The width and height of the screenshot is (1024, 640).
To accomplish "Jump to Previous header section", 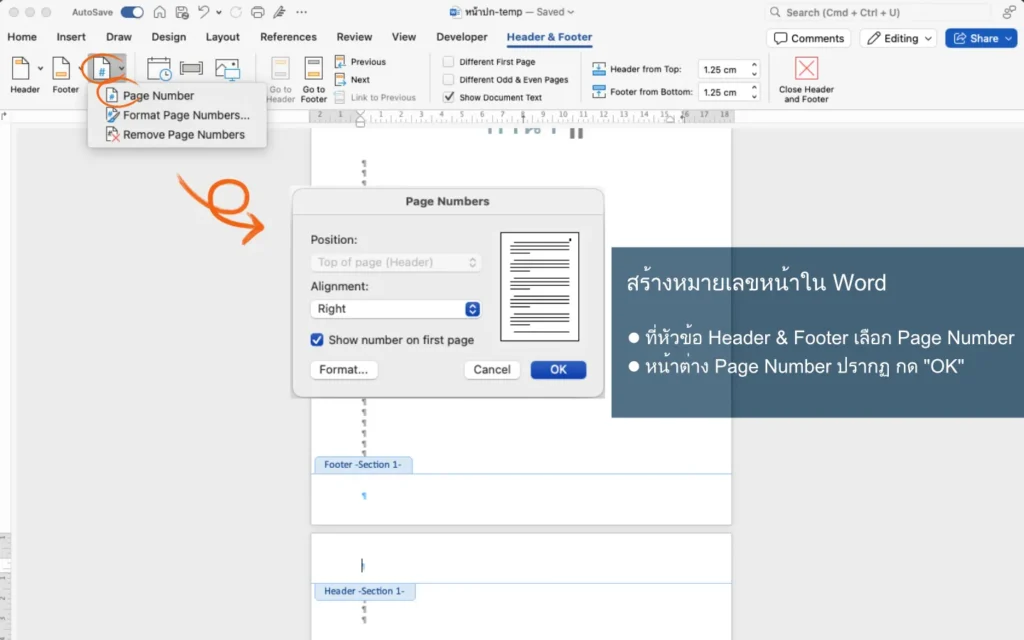I will pos(360,61).
